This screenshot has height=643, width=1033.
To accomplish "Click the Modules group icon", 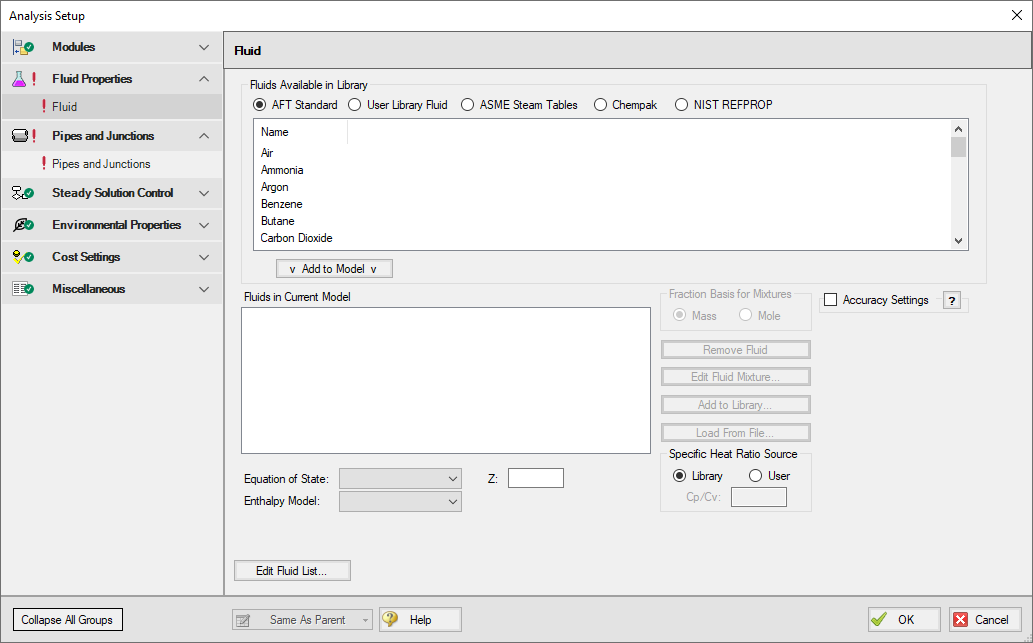I will 22,47.
